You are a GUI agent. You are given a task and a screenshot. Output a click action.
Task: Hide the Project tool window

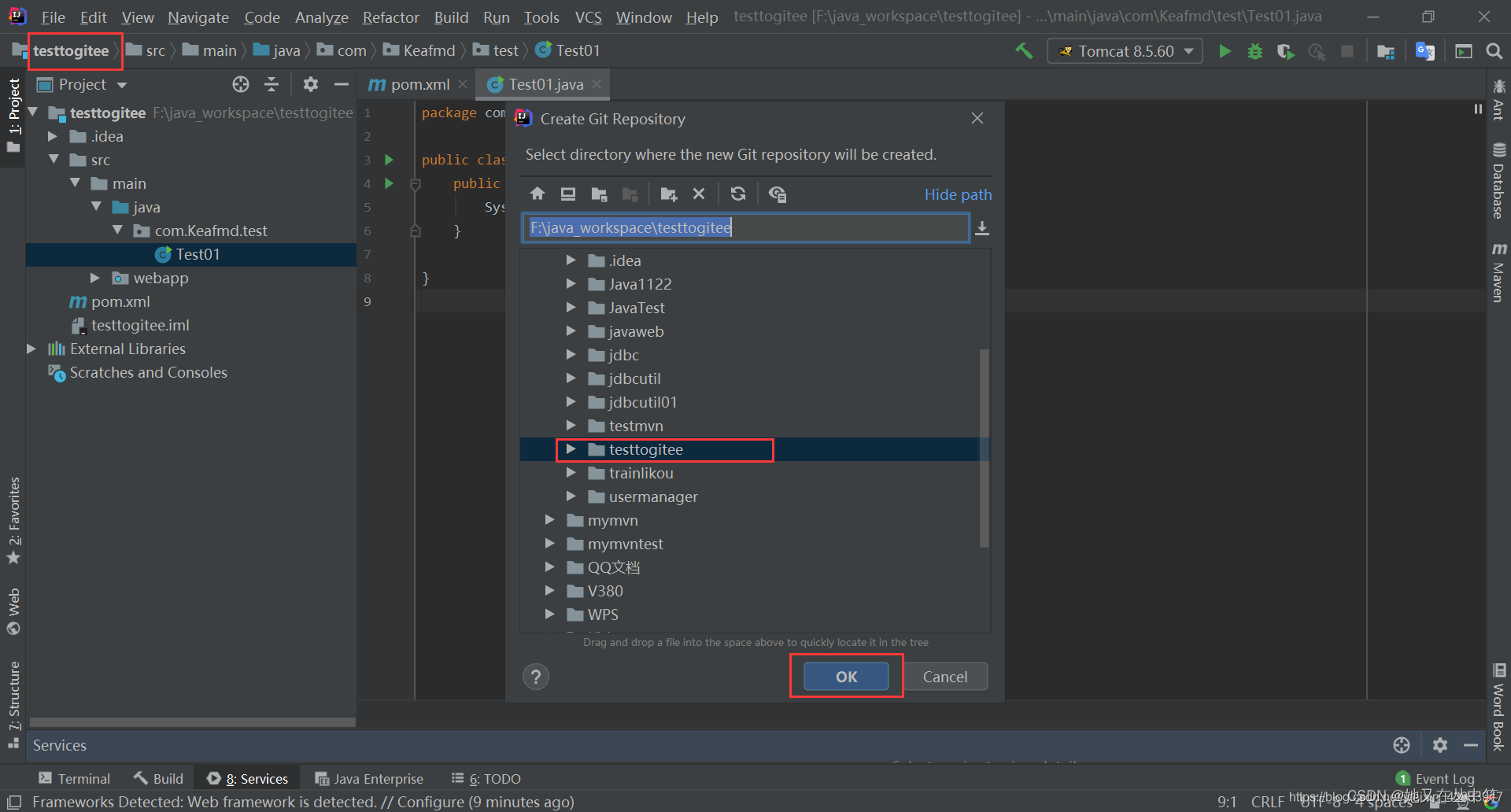click(x=342, y=84)
